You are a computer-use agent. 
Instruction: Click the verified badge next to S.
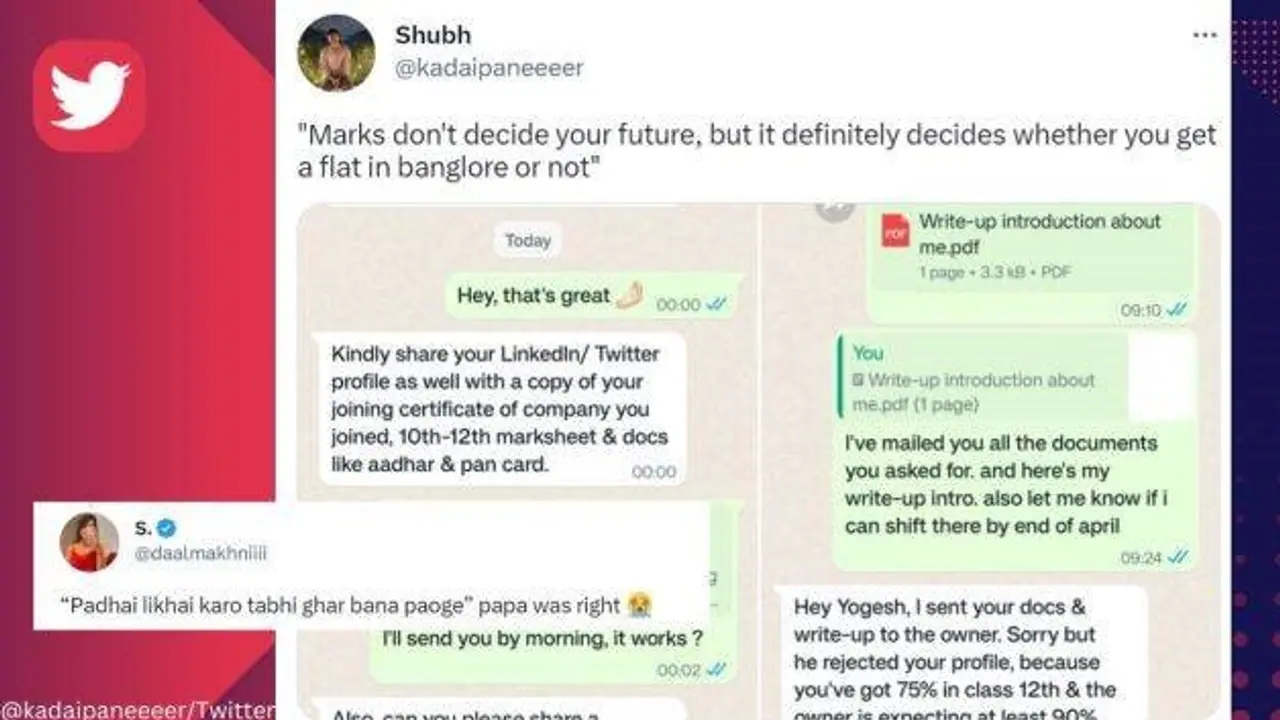[x=166, y=528]
